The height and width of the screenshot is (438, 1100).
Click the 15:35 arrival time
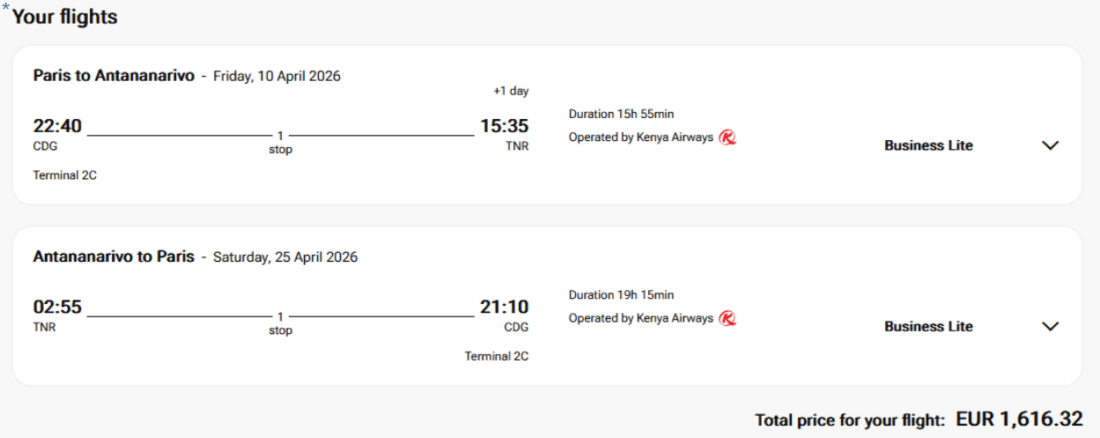coord(503,126)
